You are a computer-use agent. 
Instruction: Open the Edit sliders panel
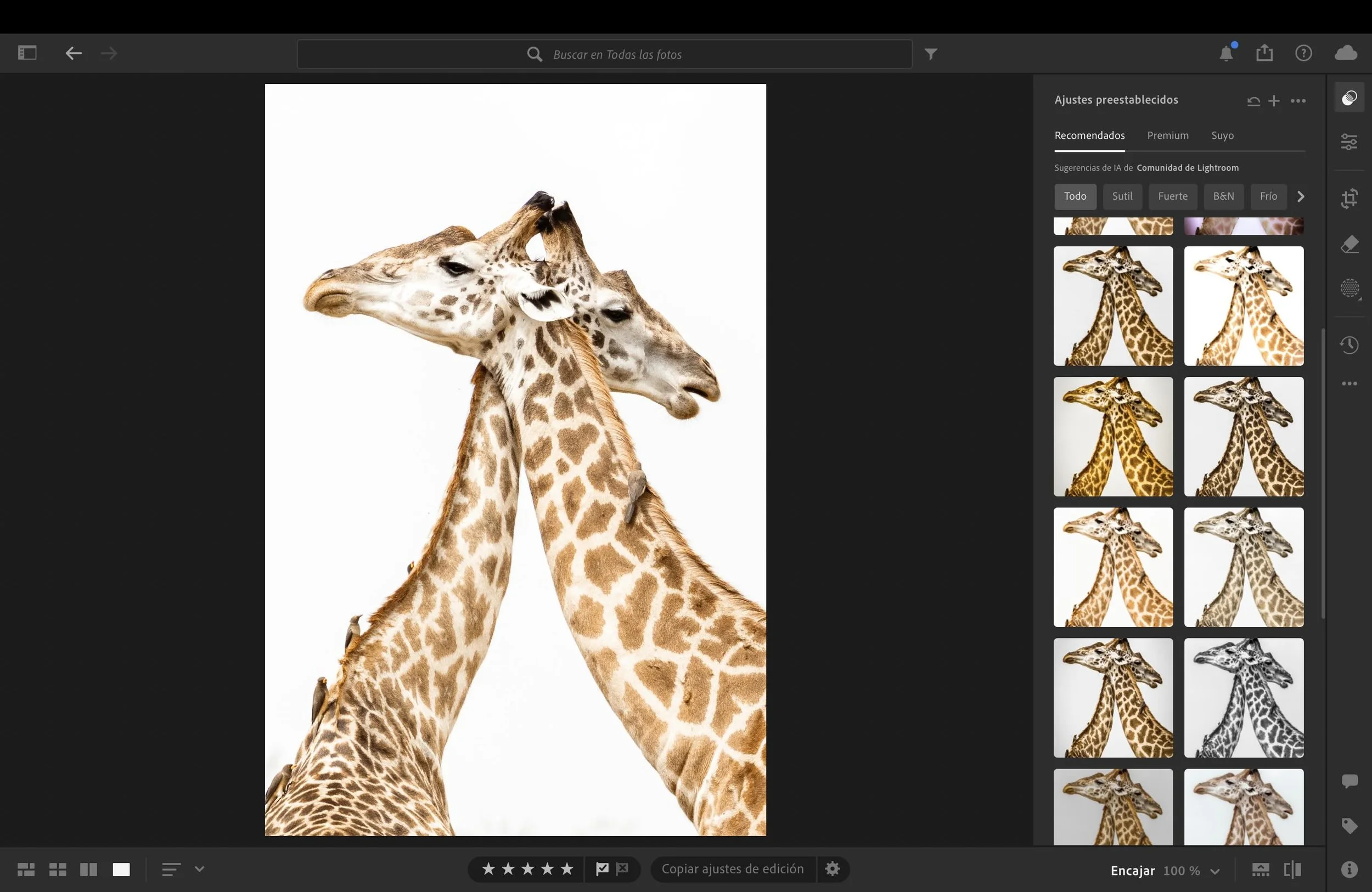point(1349,142)
